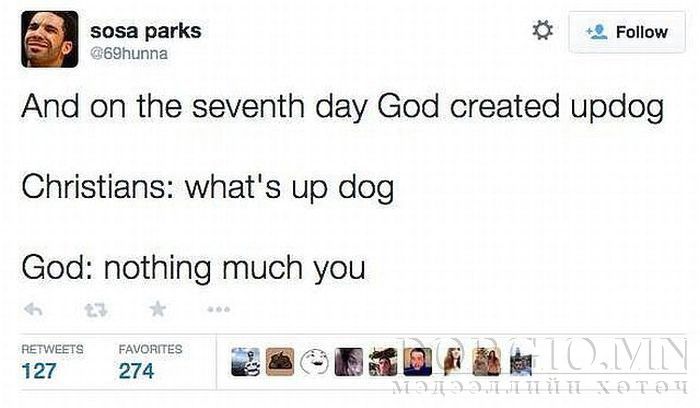The width and height of the screenshot is (700, 408).
Task: View the 274 favorites list
Action: point(136,371)
